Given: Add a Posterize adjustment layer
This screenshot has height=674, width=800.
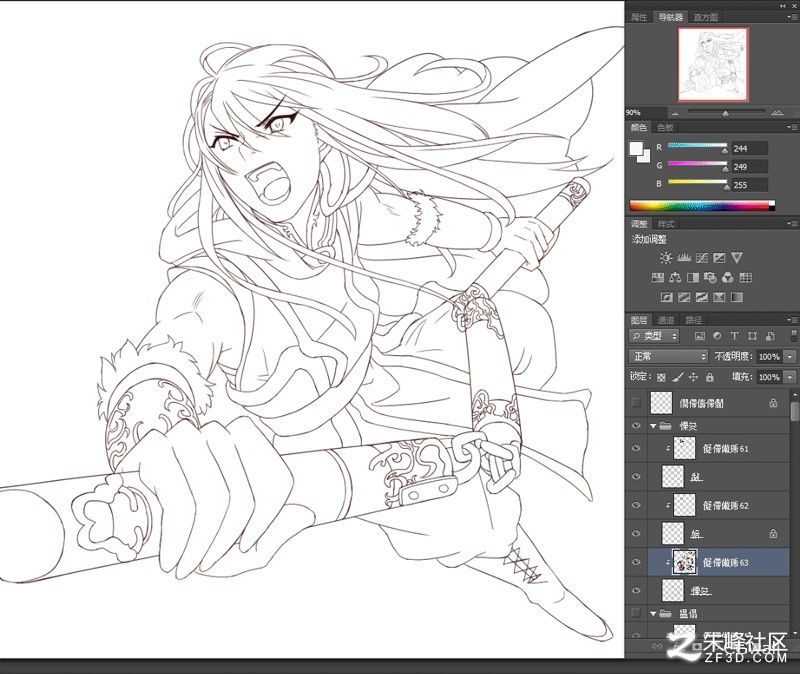Looking at the screenshot, I should (x=684, y=297).
